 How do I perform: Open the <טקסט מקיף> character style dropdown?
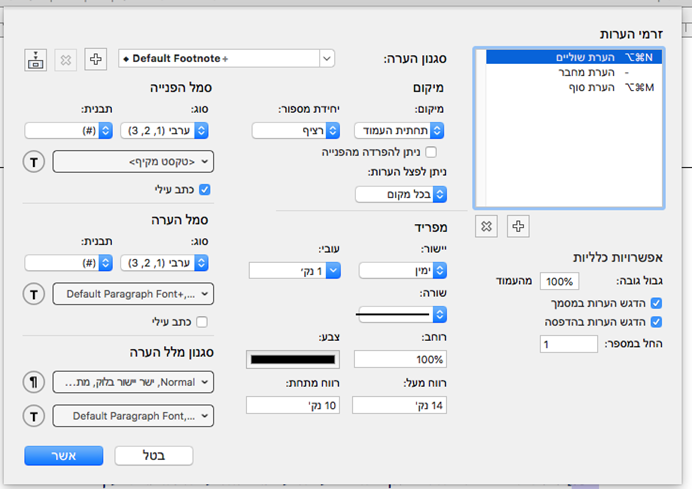pyautogui.click(x=133, y=162)
